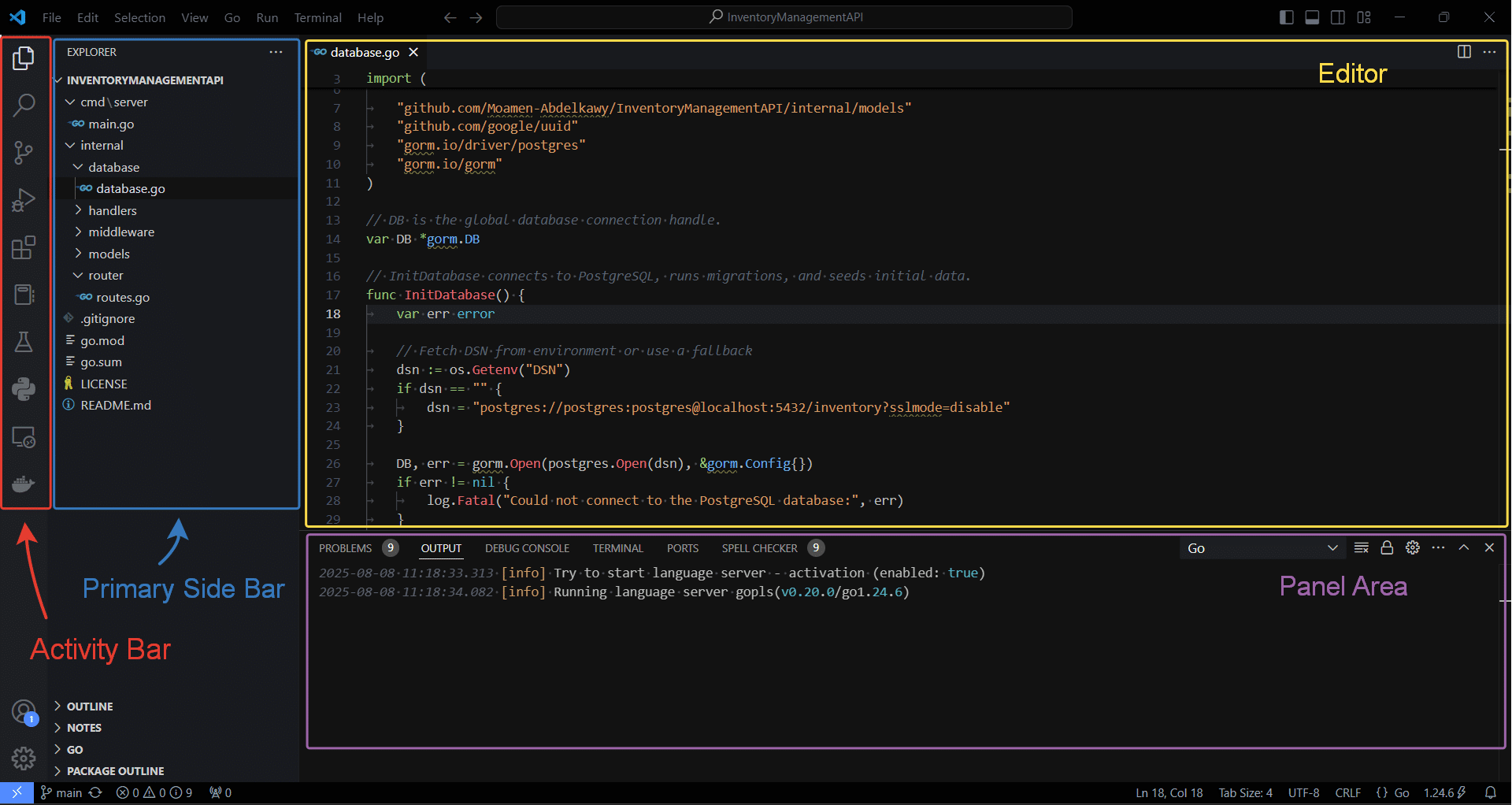
Task: Expand the models folder
Action: pyautogui.click(x=108, y=254)
